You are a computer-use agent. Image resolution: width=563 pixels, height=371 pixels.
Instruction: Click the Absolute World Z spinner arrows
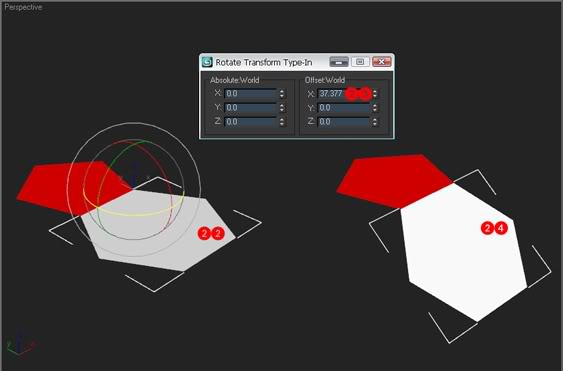(x=282, y=122)
